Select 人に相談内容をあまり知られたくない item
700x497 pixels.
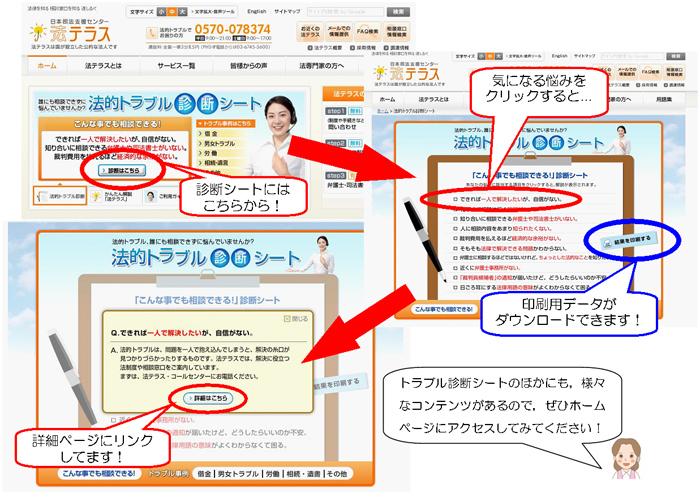click(x=502, y=229)
